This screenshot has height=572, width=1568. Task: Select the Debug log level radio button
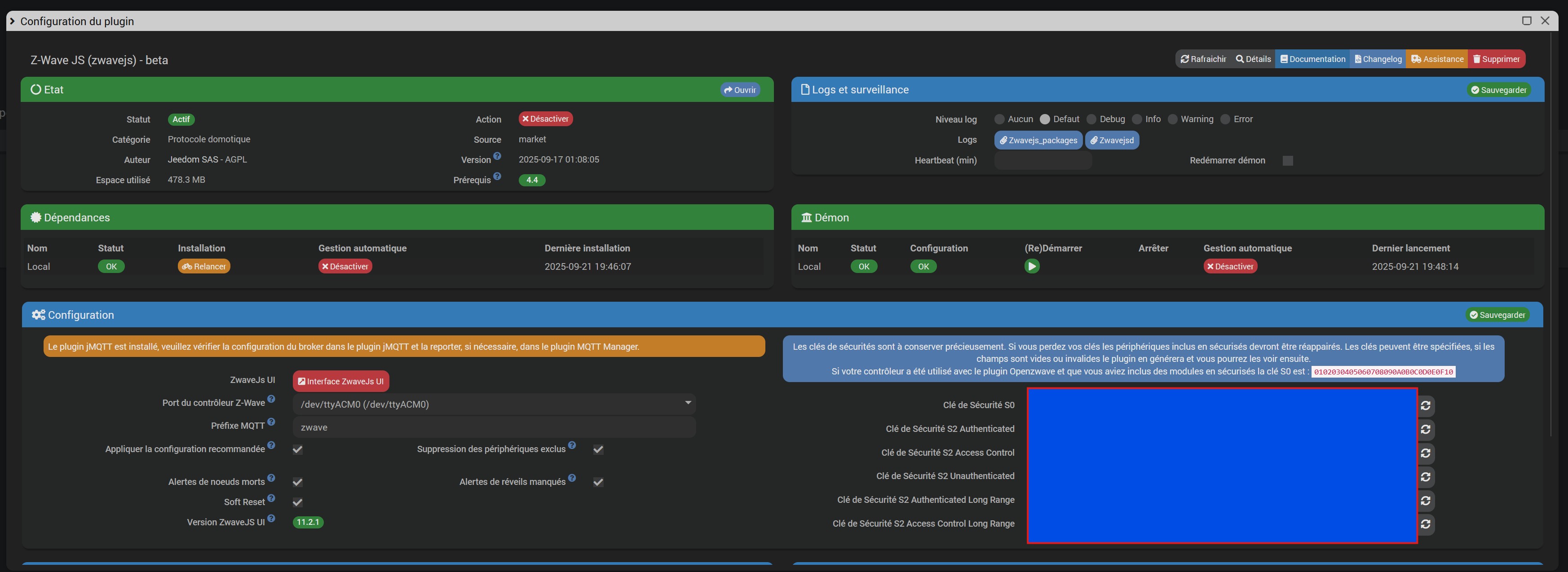point(1091,119)
